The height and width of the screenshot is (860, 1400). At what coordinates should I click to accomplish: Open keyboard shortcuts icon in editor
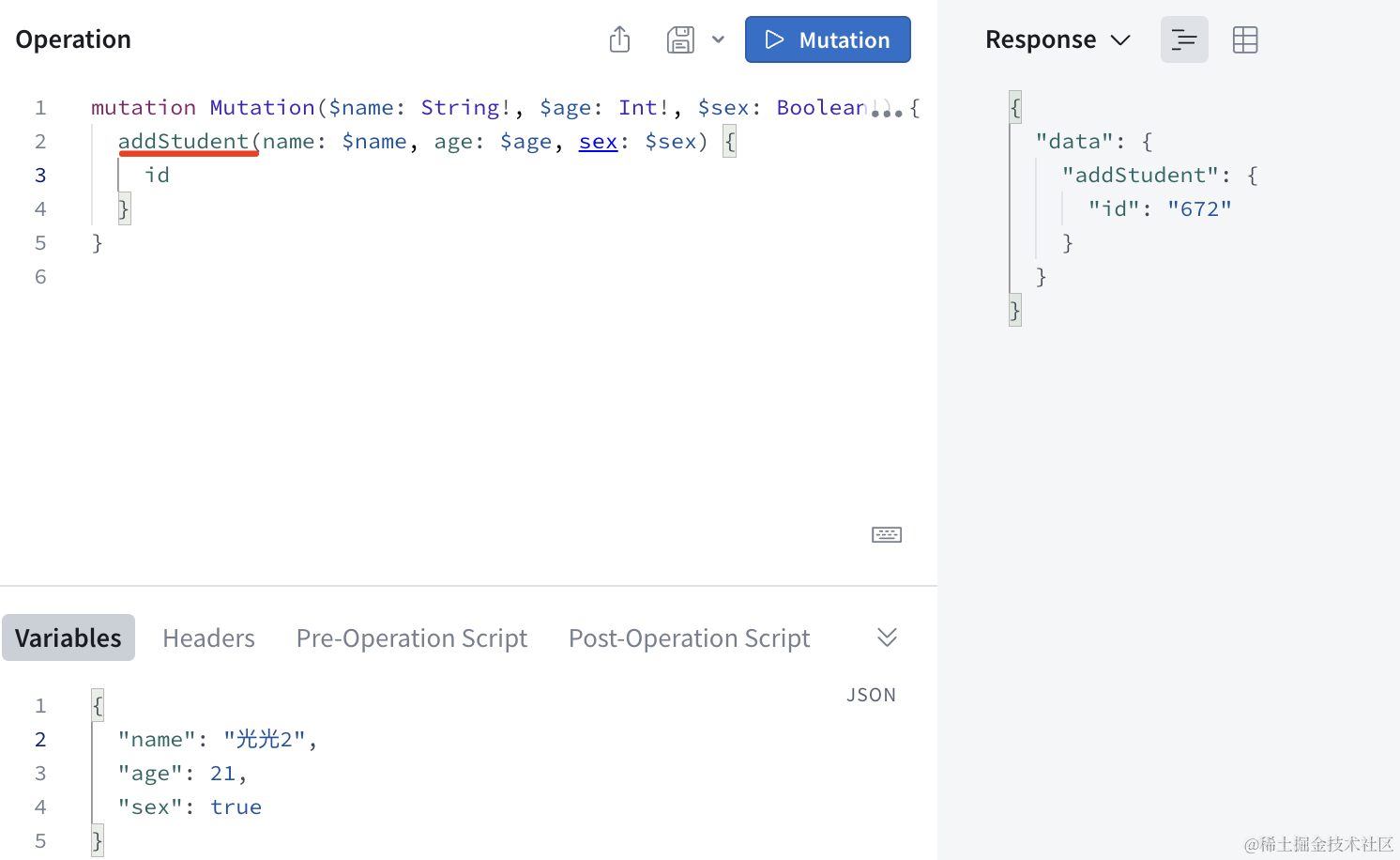pyautogui.click(x=886, y=534)
